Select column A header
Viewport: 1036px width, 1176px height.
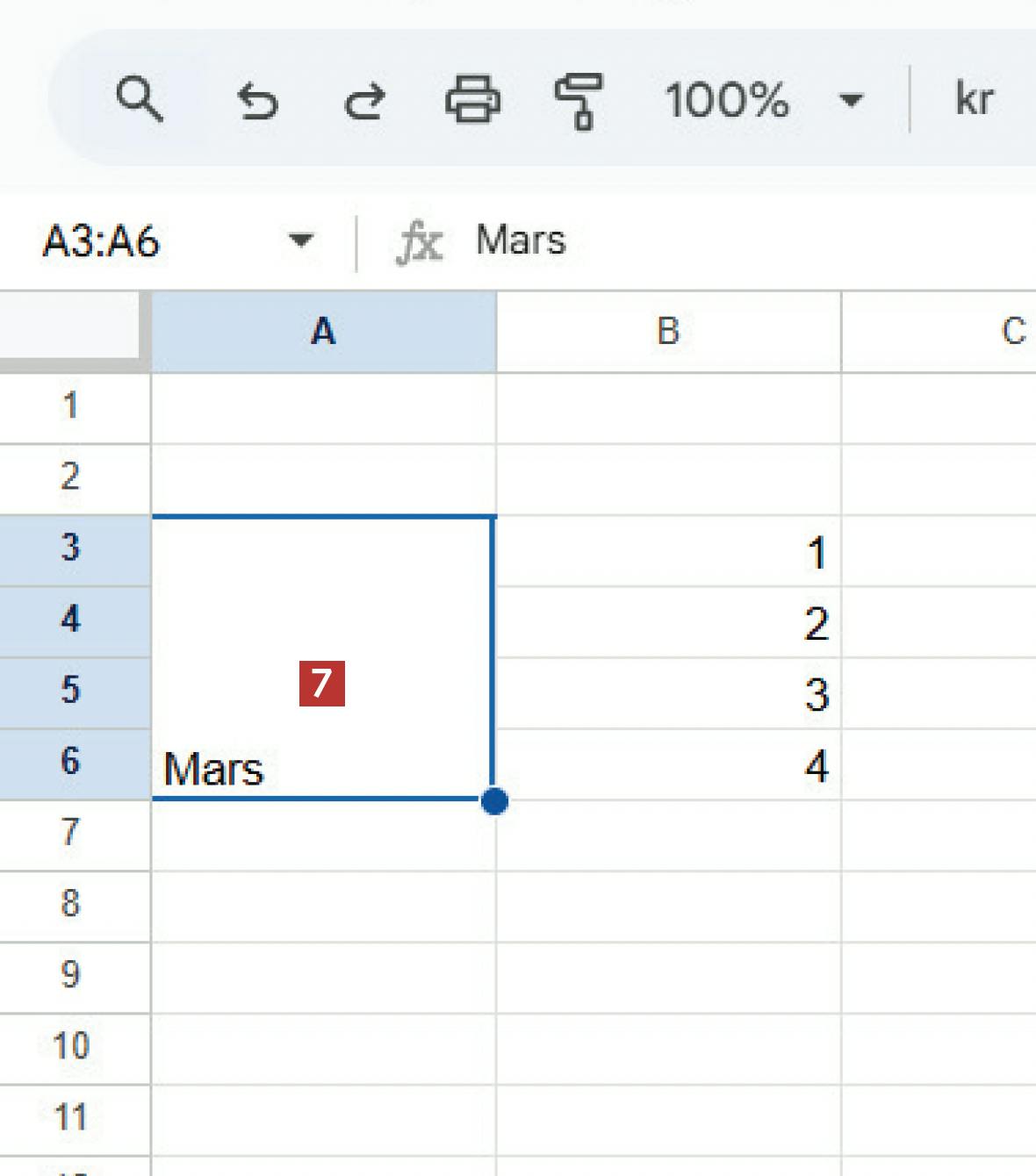tap(323, 332)
